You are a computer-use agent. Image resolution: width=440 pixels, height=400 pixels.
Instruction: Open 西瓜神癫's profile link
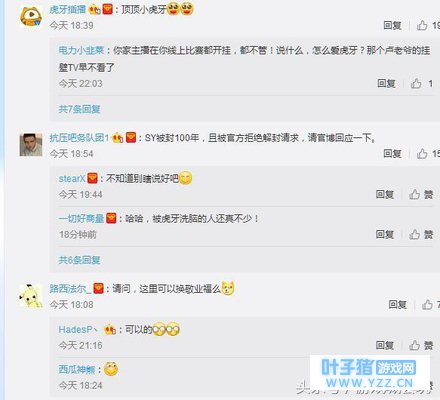[77, 369]
